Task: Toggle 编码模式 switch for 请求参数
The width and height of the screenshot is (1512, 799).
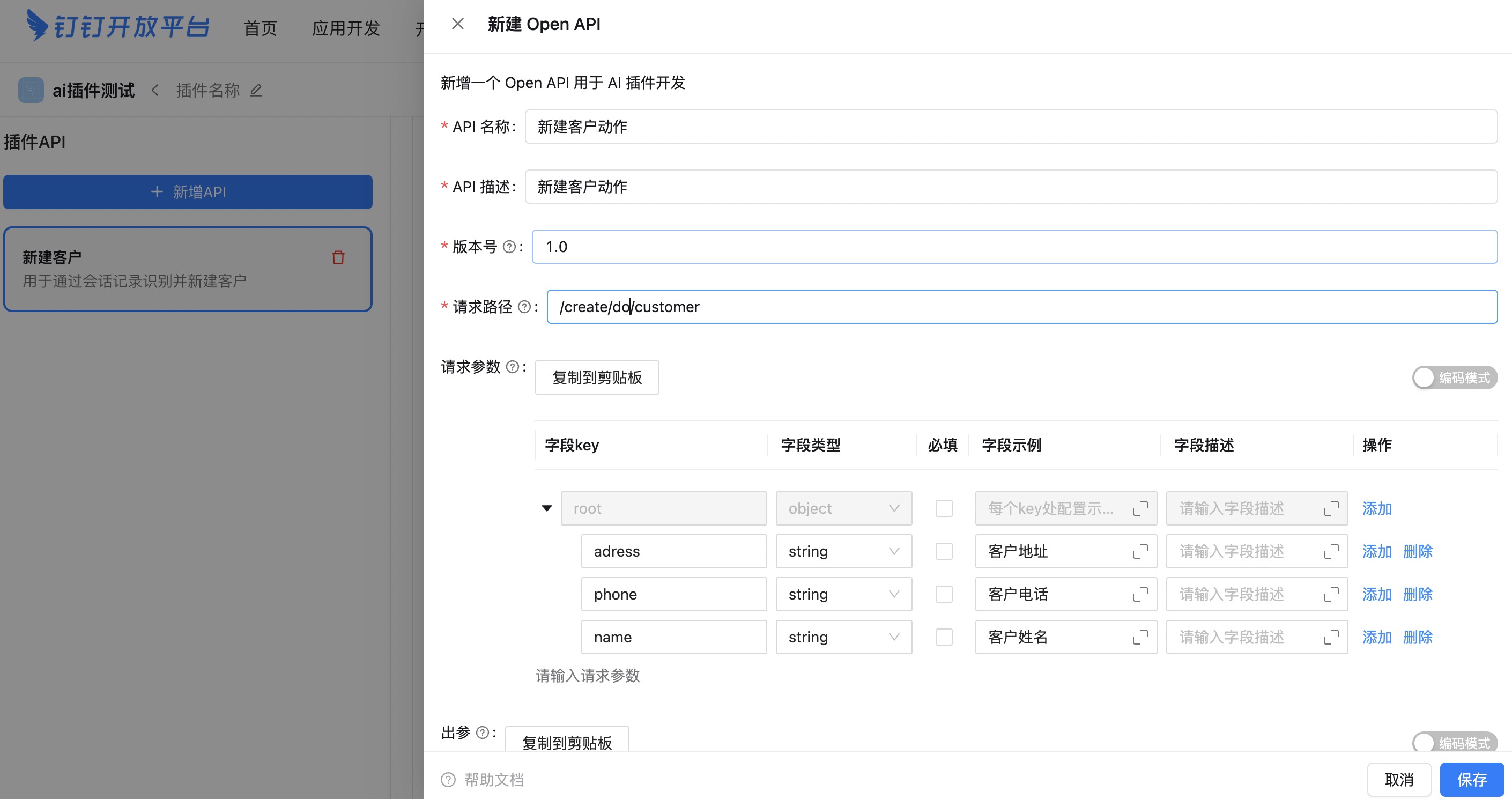Action: [x=1455, y=378]
